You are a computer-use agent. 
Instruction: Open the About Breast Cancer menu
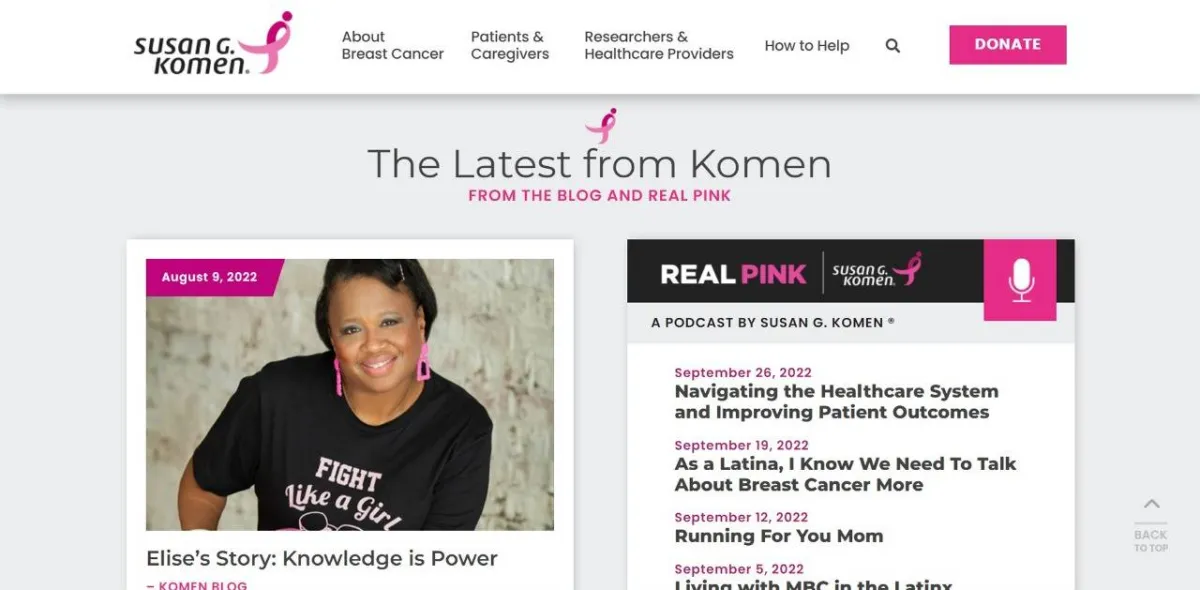[392, 45]
